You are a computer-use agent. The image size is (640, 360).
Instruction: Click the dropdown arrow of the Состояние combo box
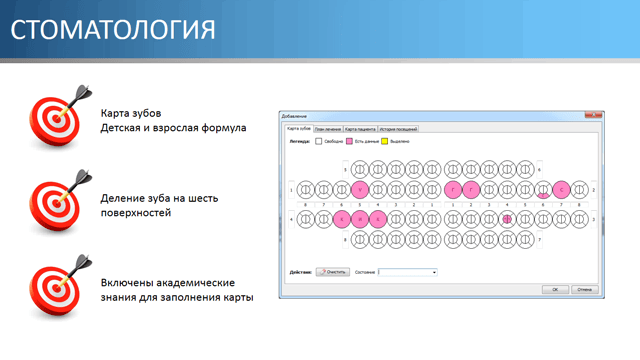coord(434,272)
